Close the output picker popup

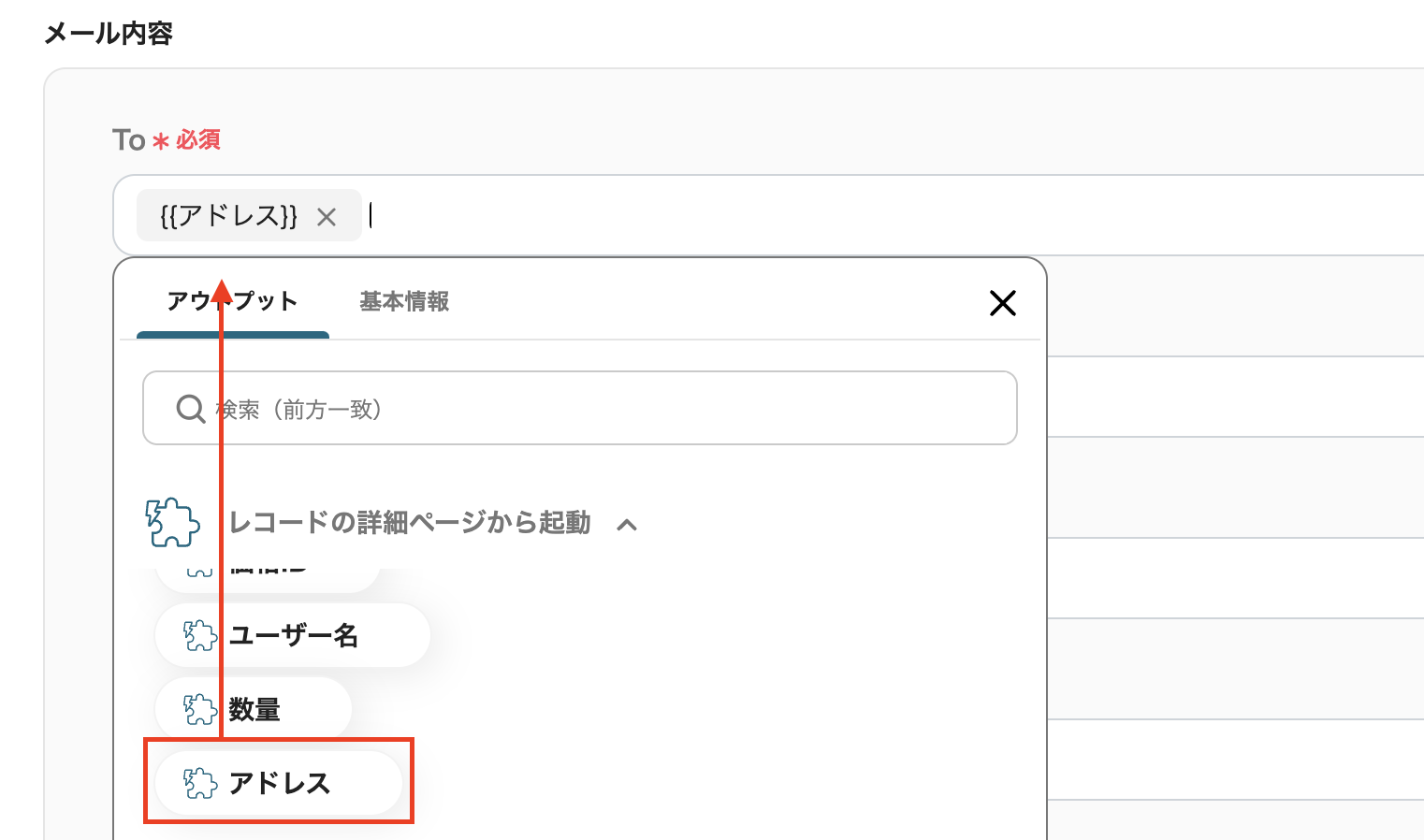click(1002, 303)
